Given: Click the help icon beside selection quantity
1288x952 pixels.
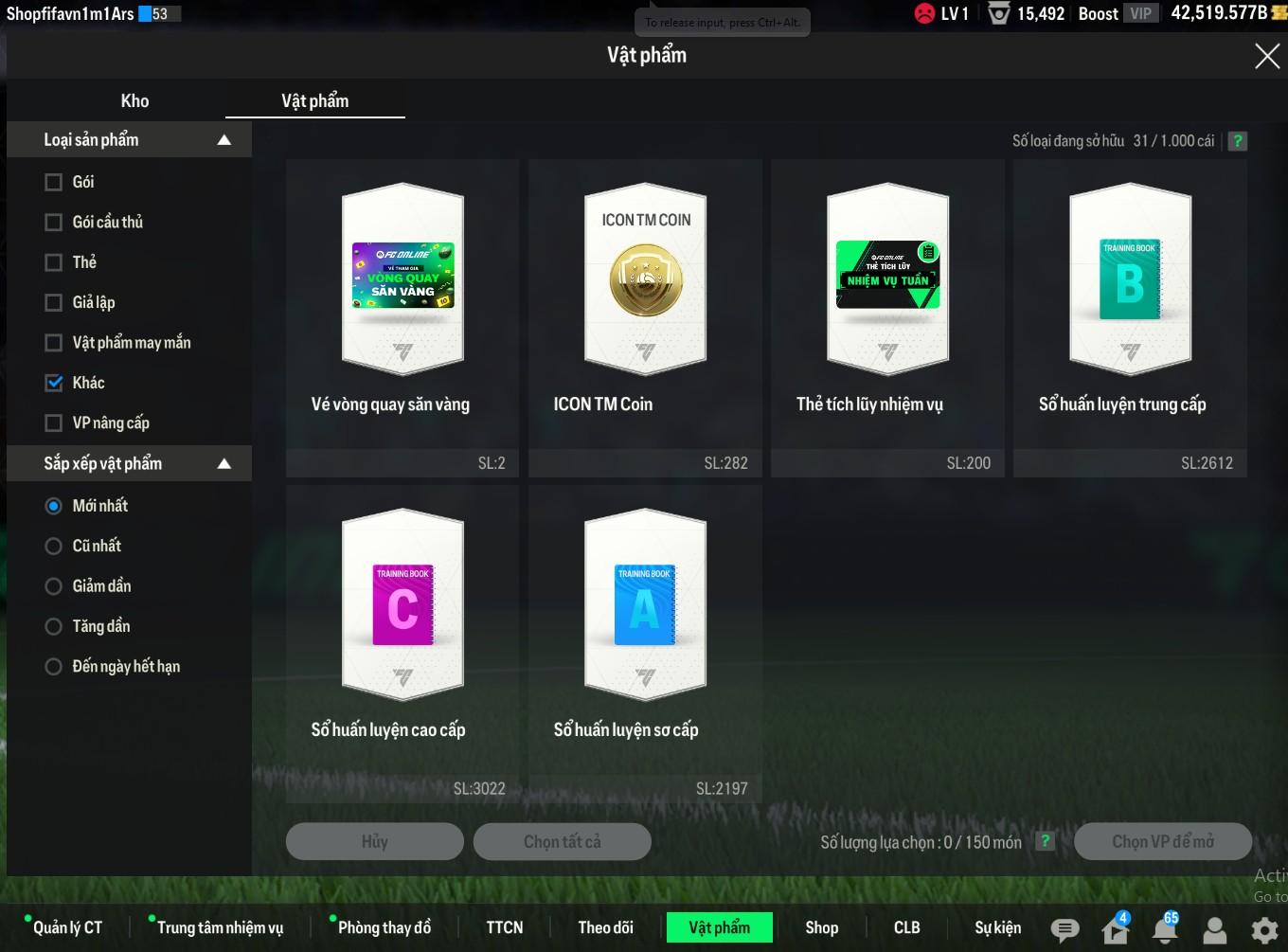Looking at the screenshot, I should click(x=1046, y=841).
